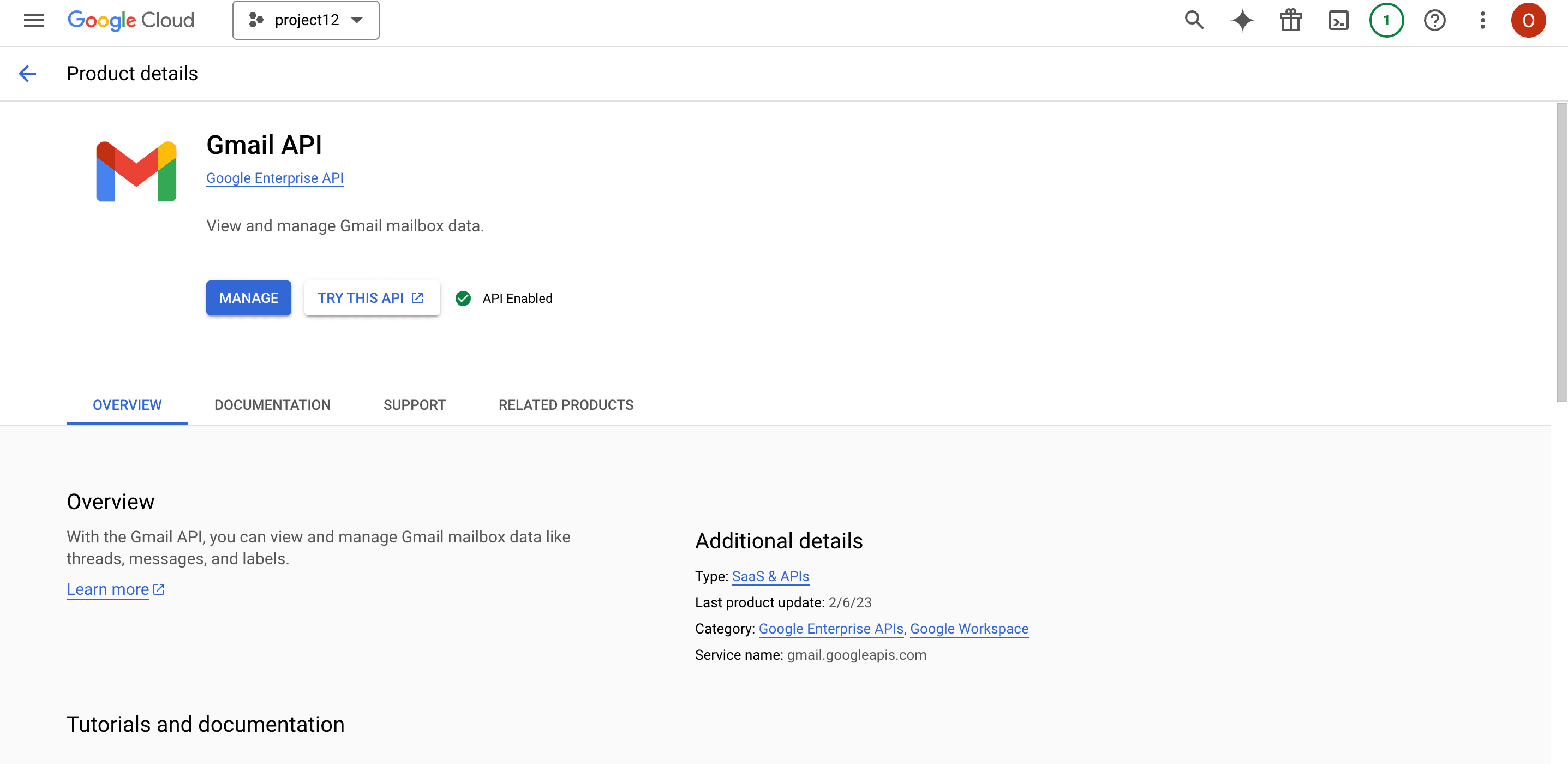Viewport: 1568px width, 764px height.
Task: Click the Gmail logo thumbnail
Action: [x=136, y=171]
